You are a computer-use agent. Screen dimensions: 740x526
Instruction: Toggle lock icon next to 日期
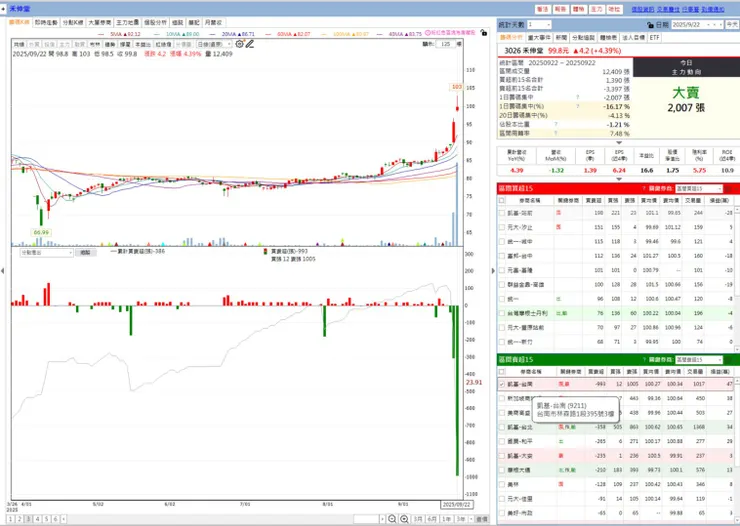click(x=650, y=25)
